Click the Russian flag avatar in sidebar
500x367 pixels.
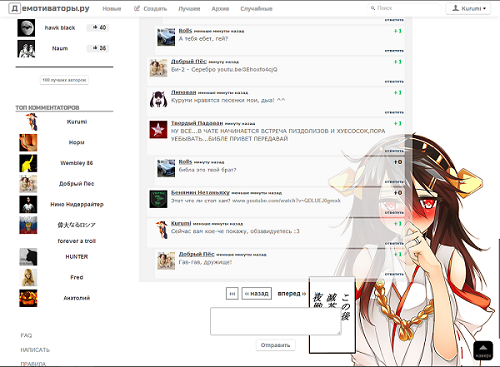tap(28, 225)
